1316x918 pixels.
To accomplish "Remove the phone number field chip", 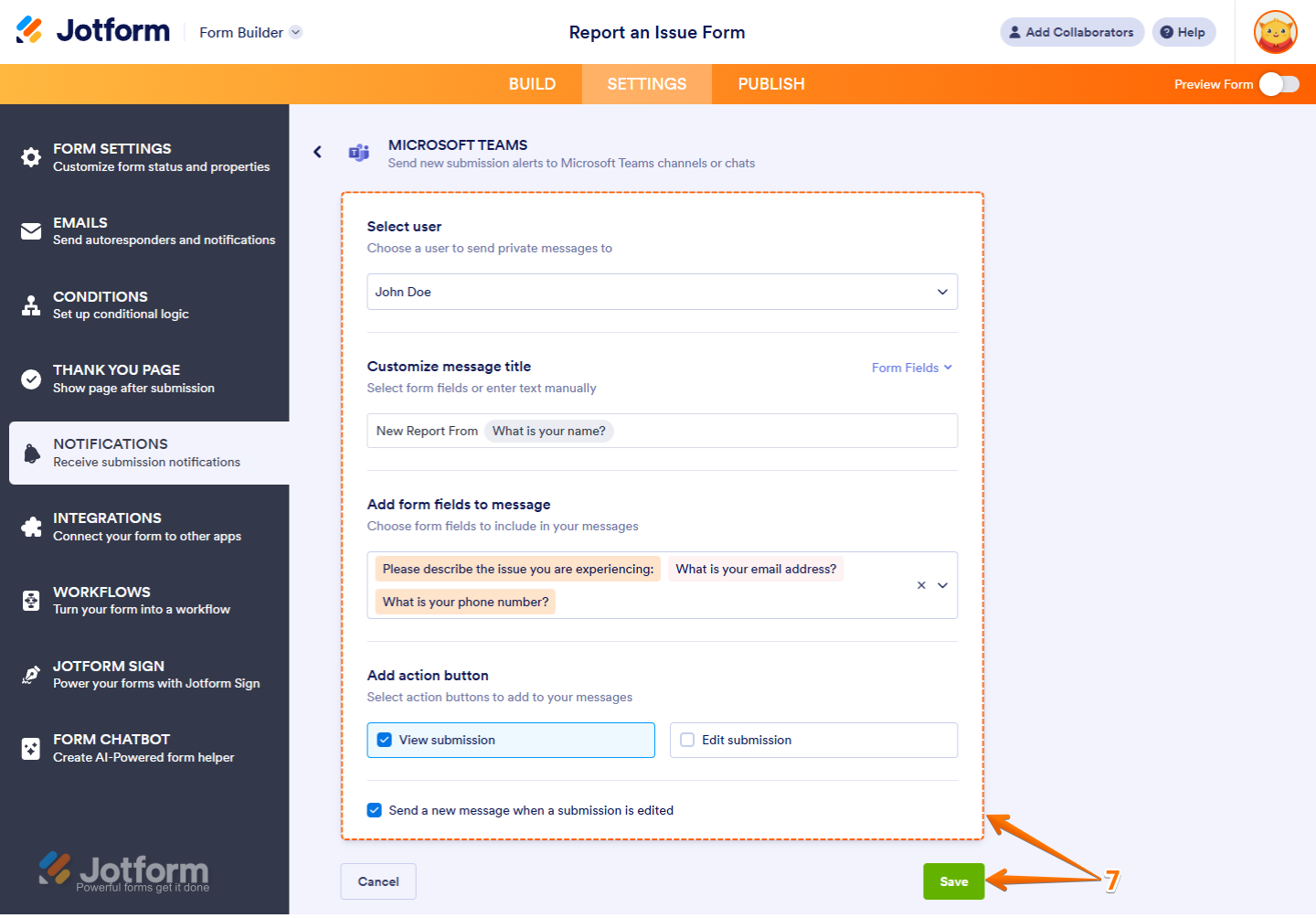I will (x=465, y=602).
